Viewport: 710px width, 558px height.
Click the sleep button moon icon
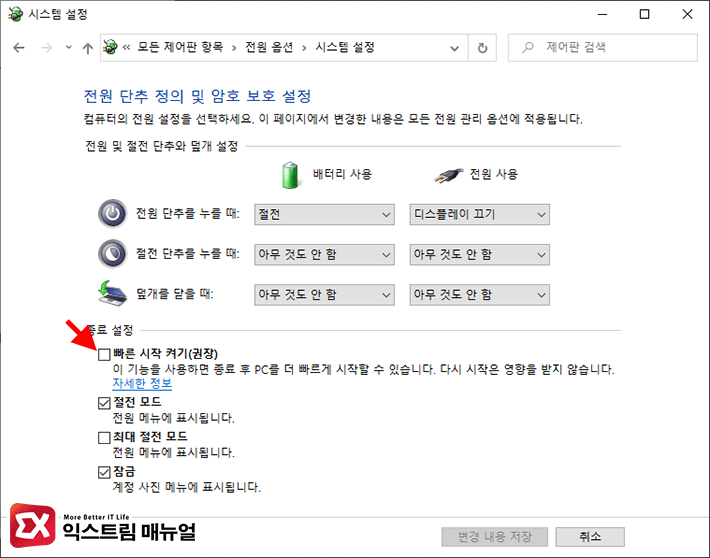[x=113, y=254]
